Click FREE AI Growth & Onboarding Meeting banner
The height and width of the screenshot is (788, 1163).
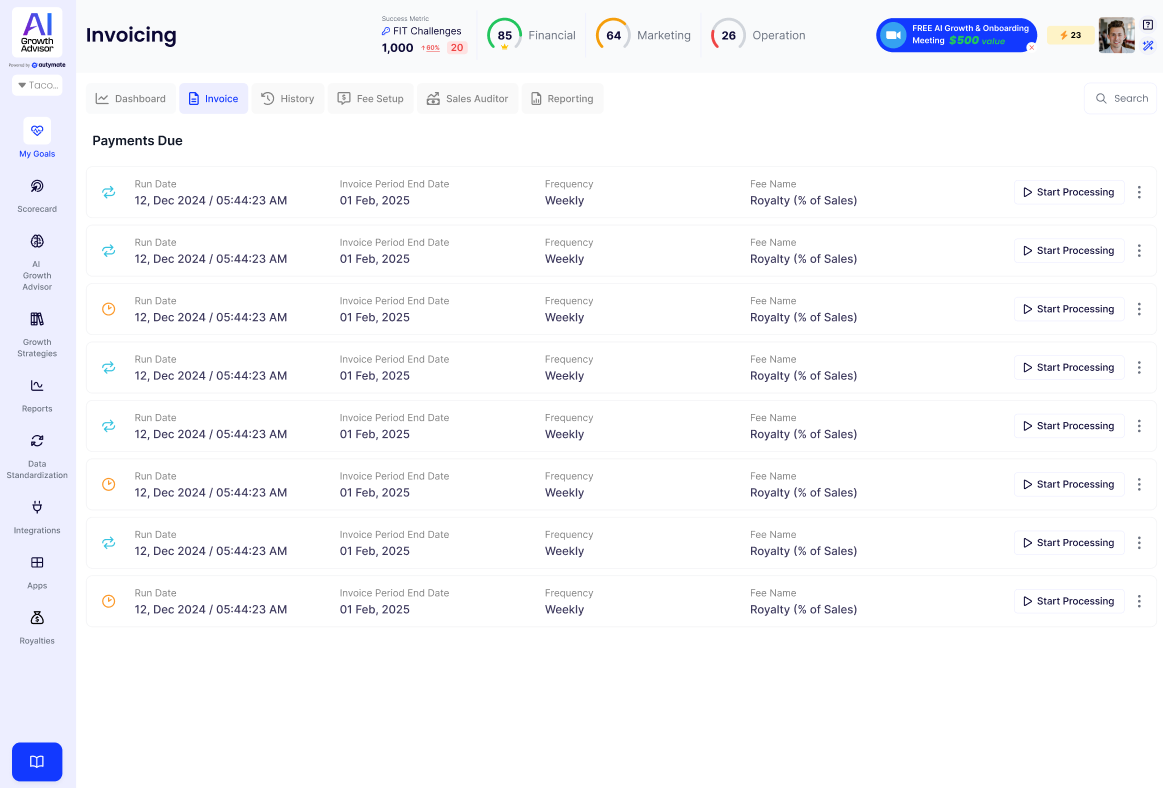[x=956, y=35]
